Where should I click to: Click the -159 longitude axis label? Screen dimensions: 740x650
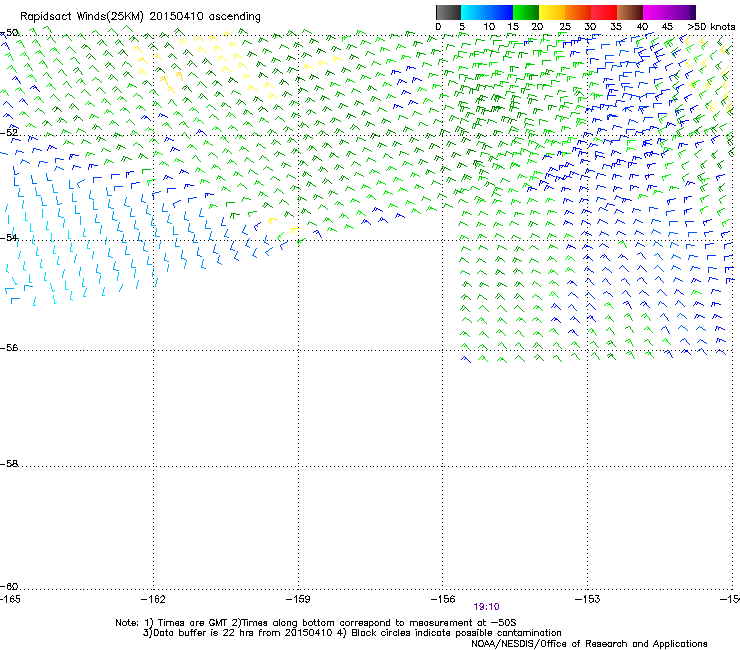pos(298,599)
